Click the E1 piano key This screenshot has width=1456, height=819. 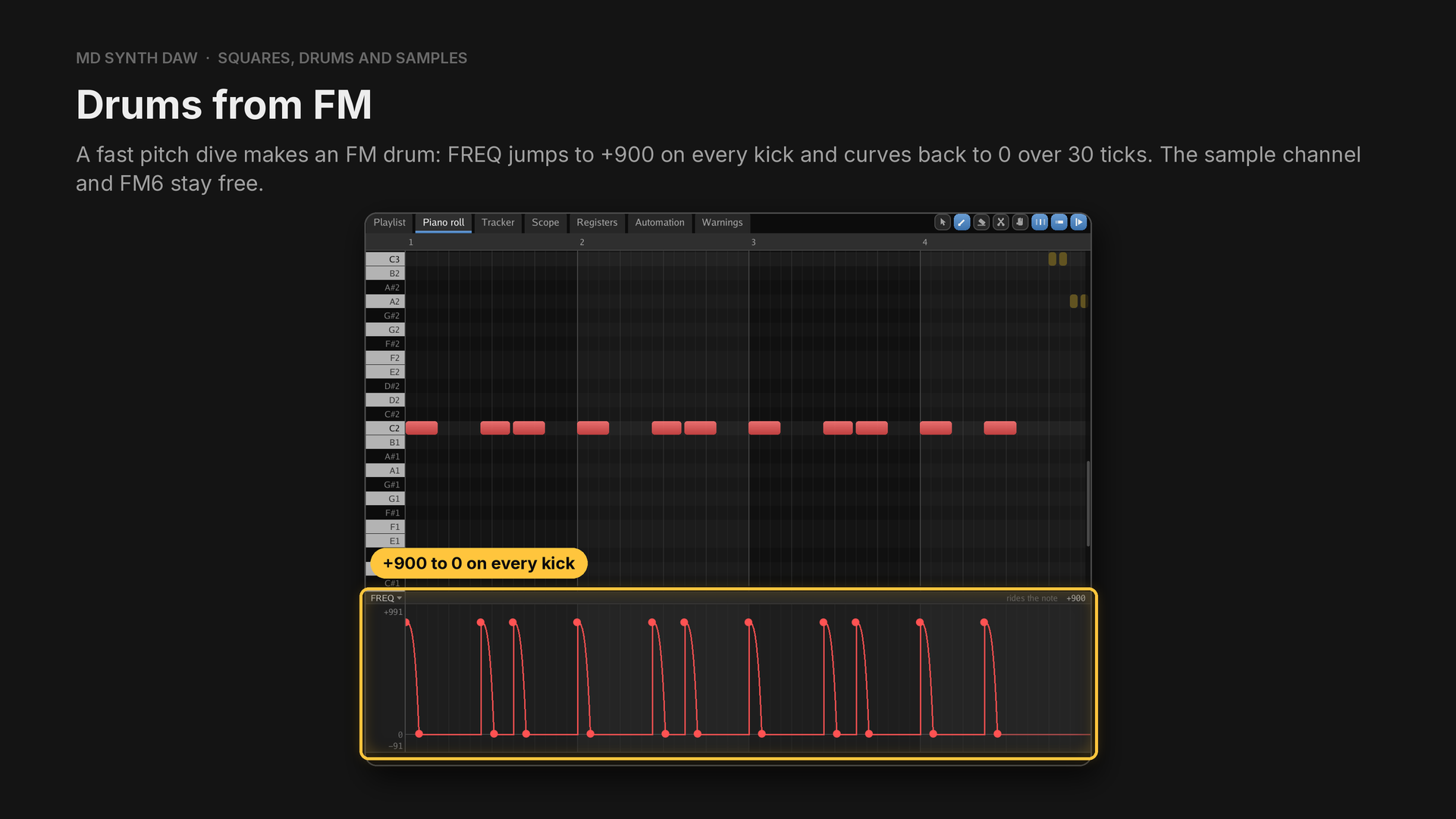(385, 541)
